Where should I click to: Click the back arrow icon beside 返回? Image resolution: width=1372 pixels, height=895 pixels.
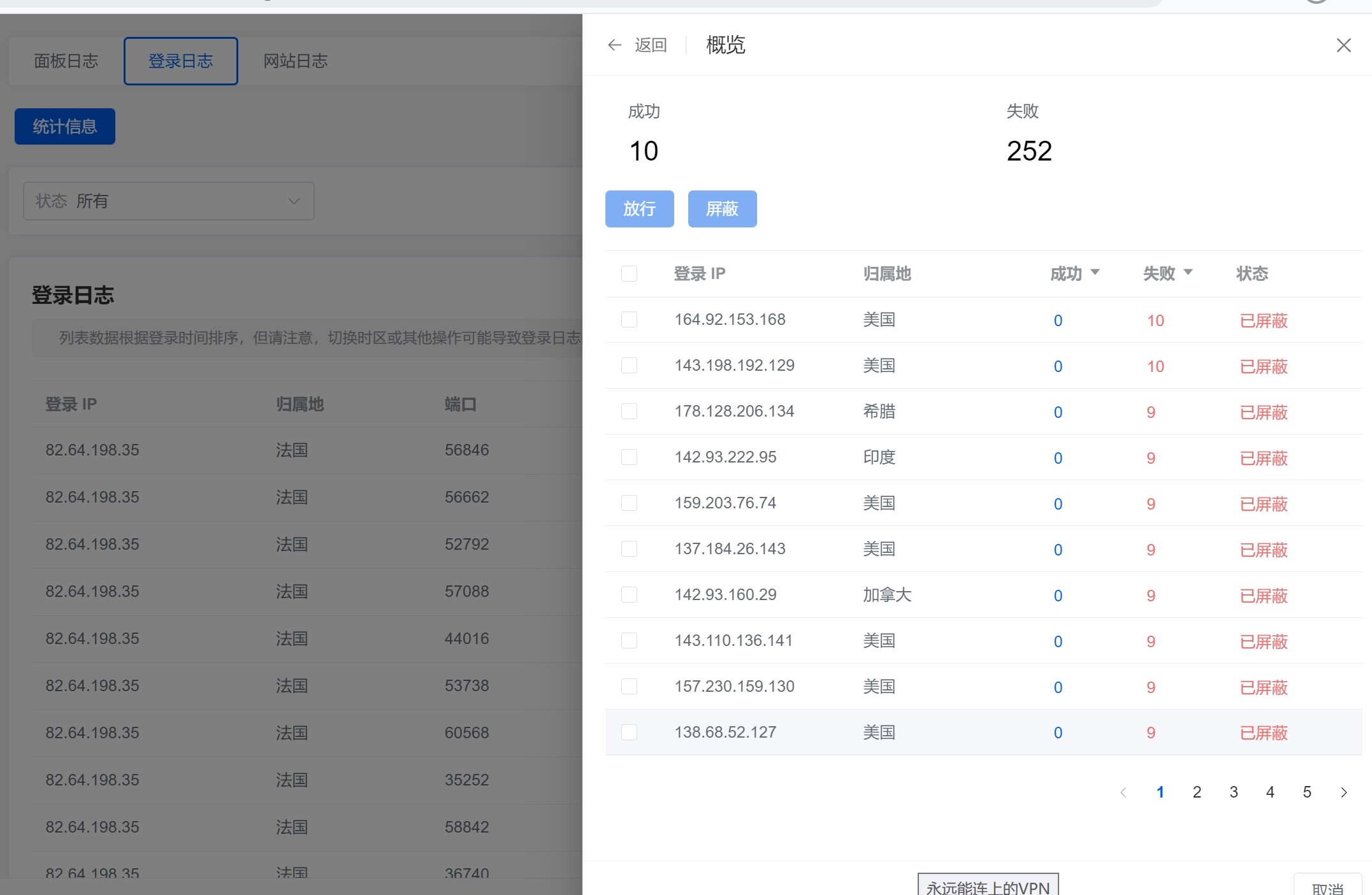coord(614,45)
